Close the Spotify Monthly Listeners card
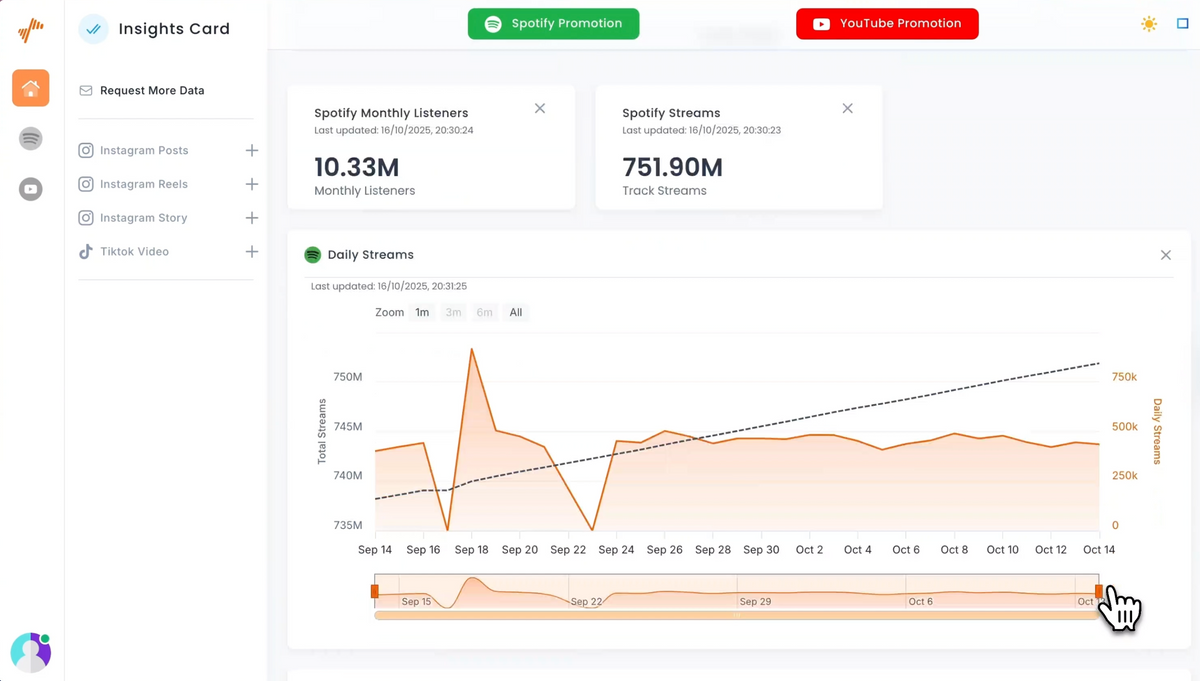The width and height of the screenshot is (1200, 681). 540,109
